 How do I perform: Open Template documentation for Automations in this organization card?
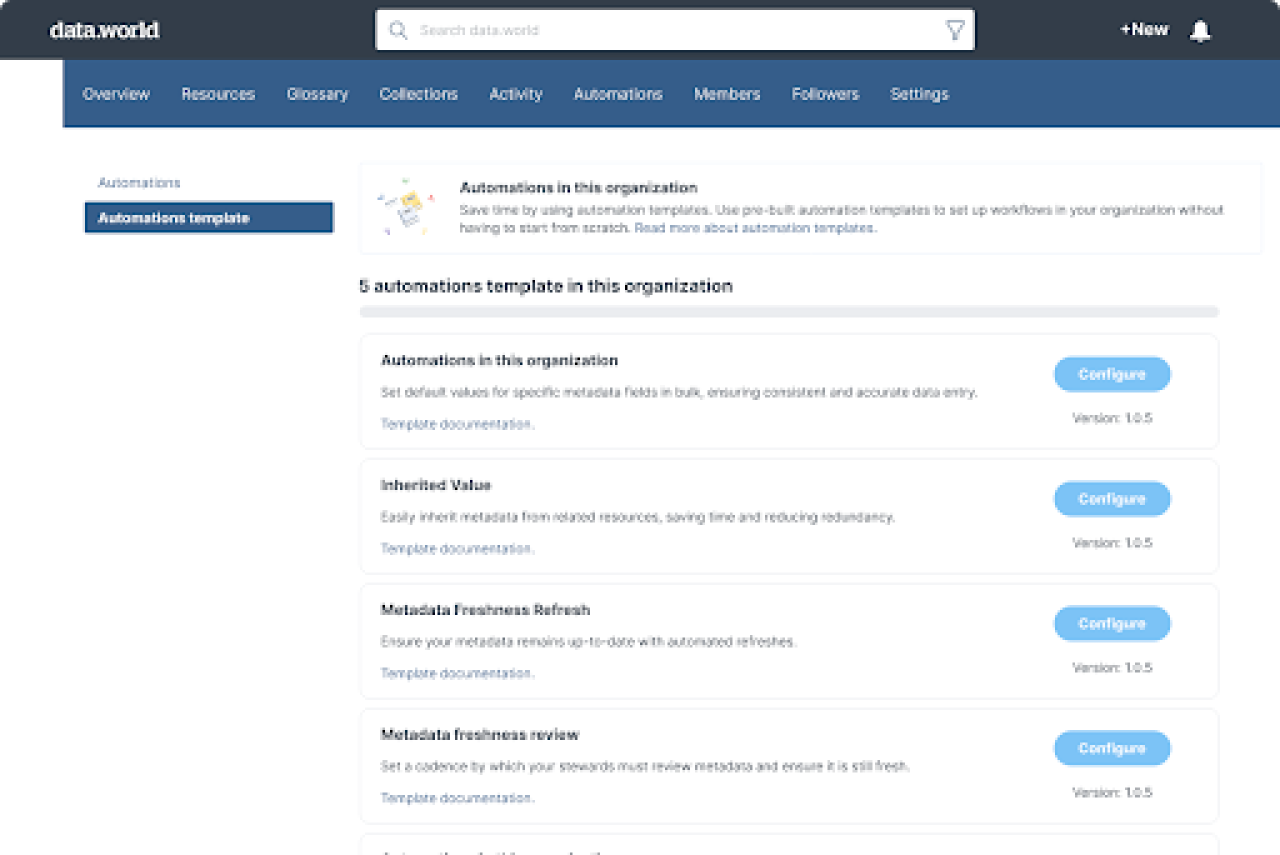coord(457,424)
